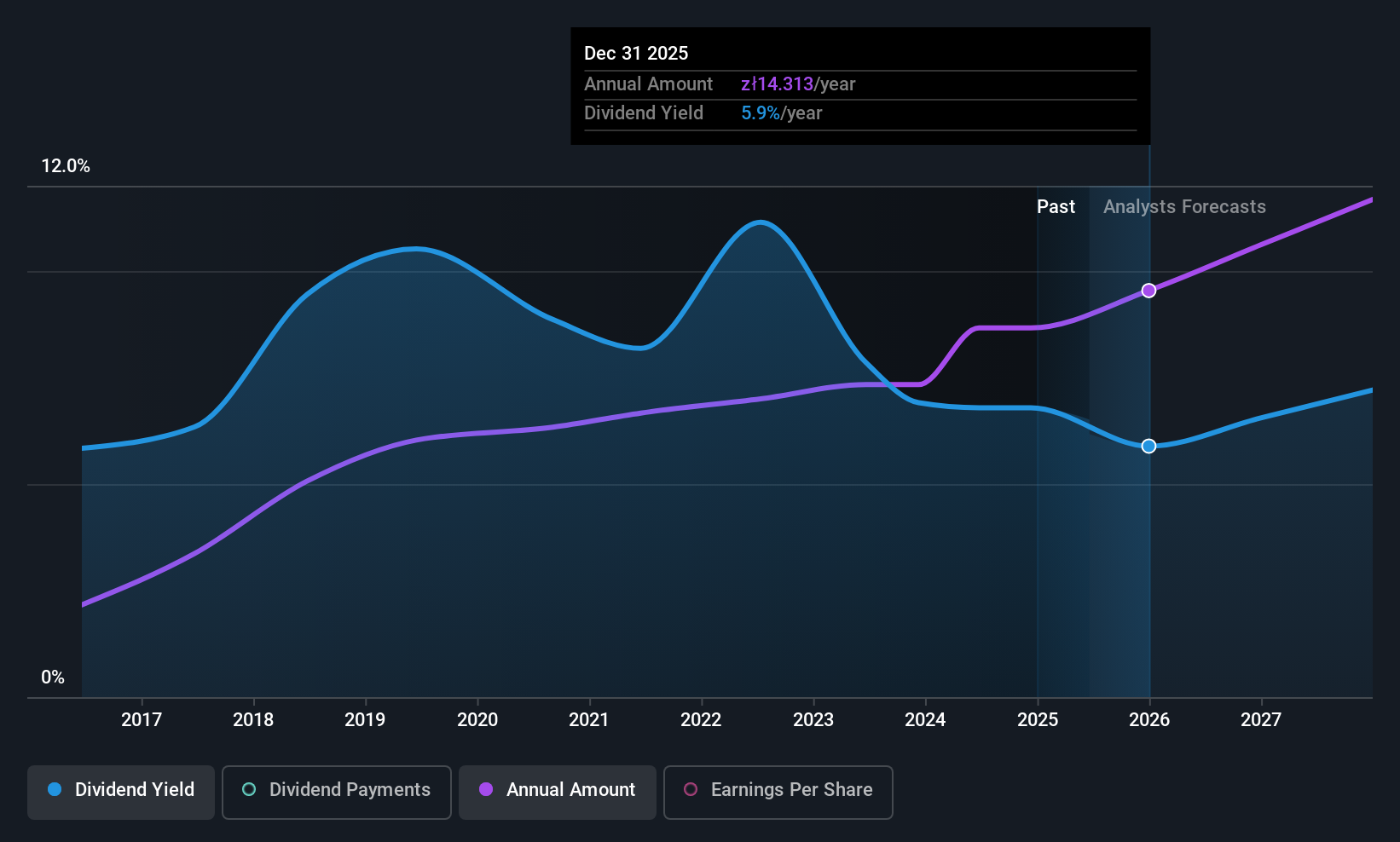This screenshot has height=842, width=1400.
Task: Select the 2027 x-axis label
Action: tap(1261, 719)
